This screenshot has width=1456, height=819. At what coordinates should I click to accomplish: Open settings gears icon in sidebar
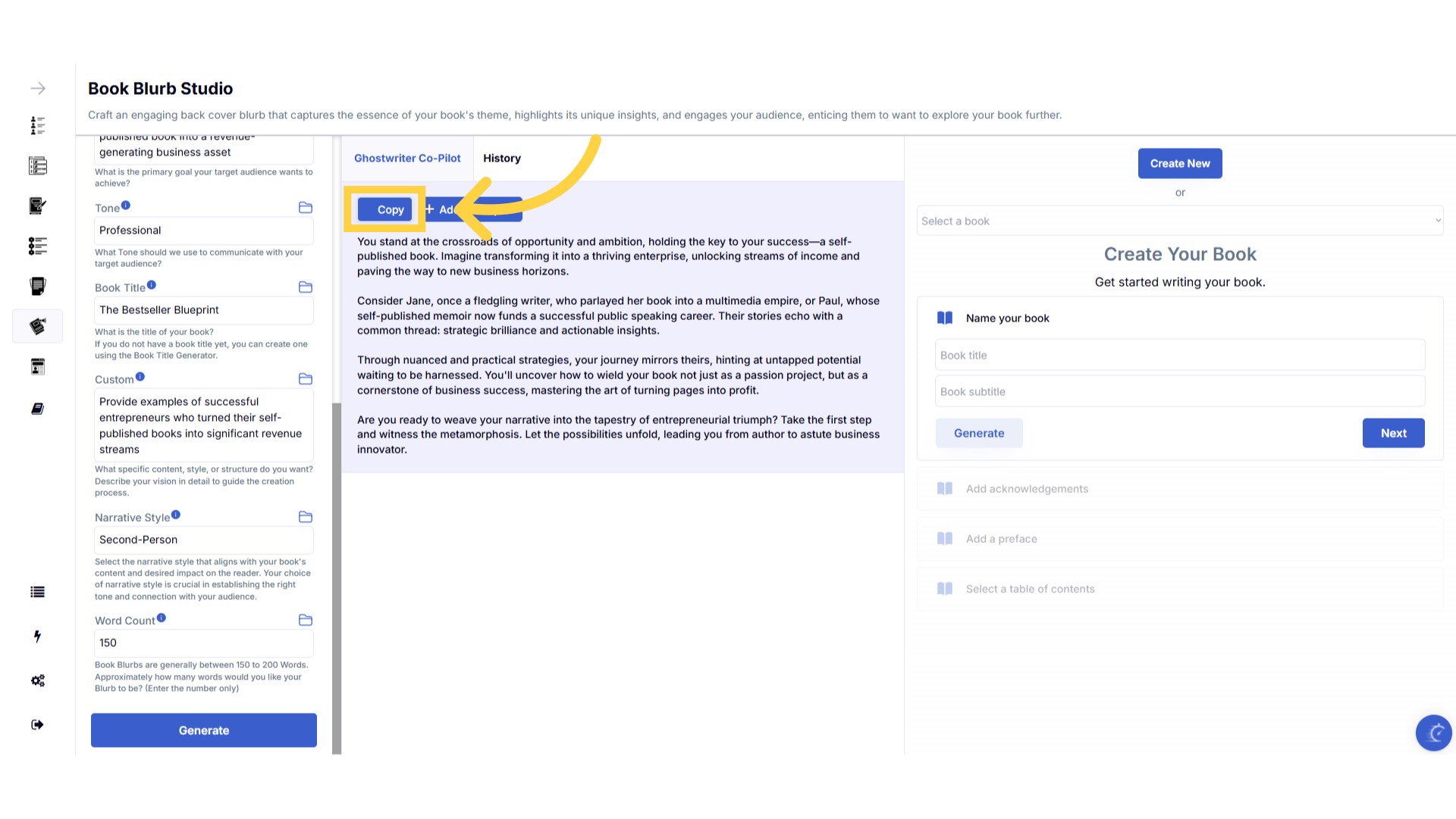click(x=38, y=680)
